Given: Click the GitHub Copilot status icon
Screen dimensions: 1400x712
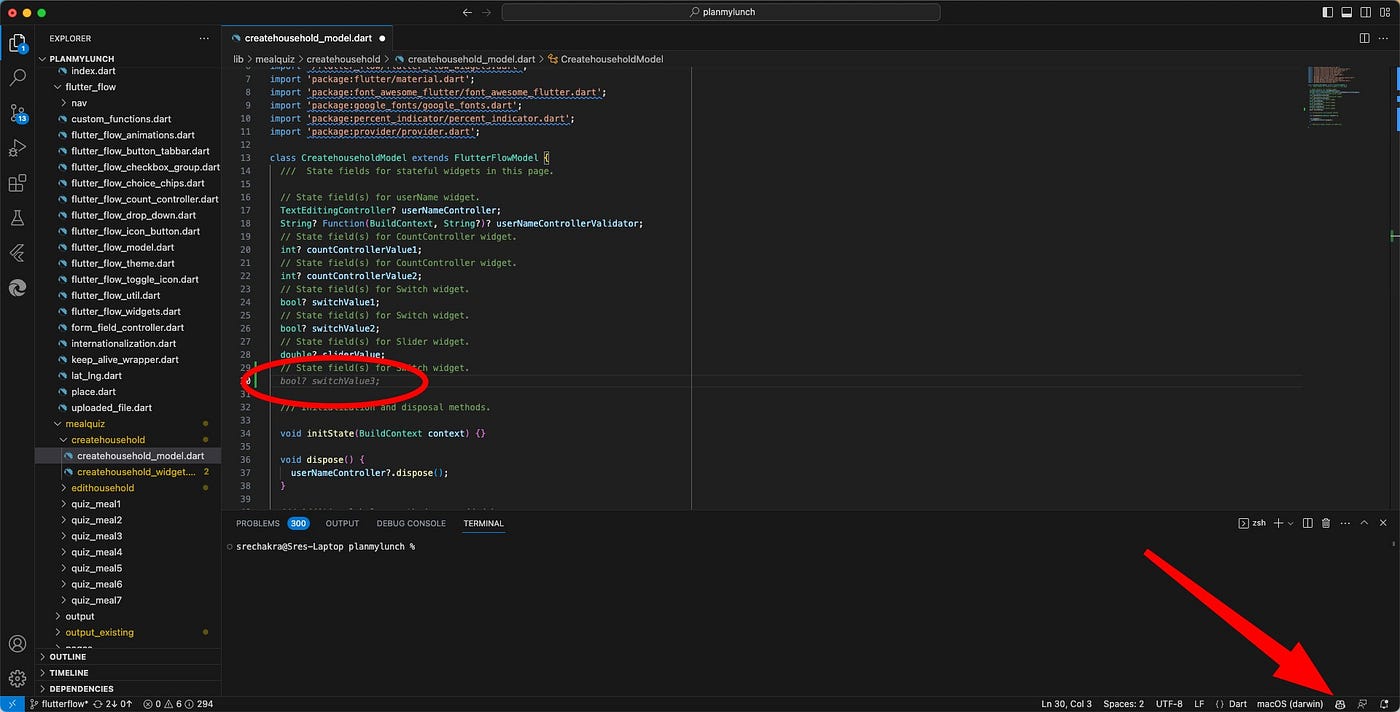Looking at the screenshot, I should click(x=1340, y=704).
